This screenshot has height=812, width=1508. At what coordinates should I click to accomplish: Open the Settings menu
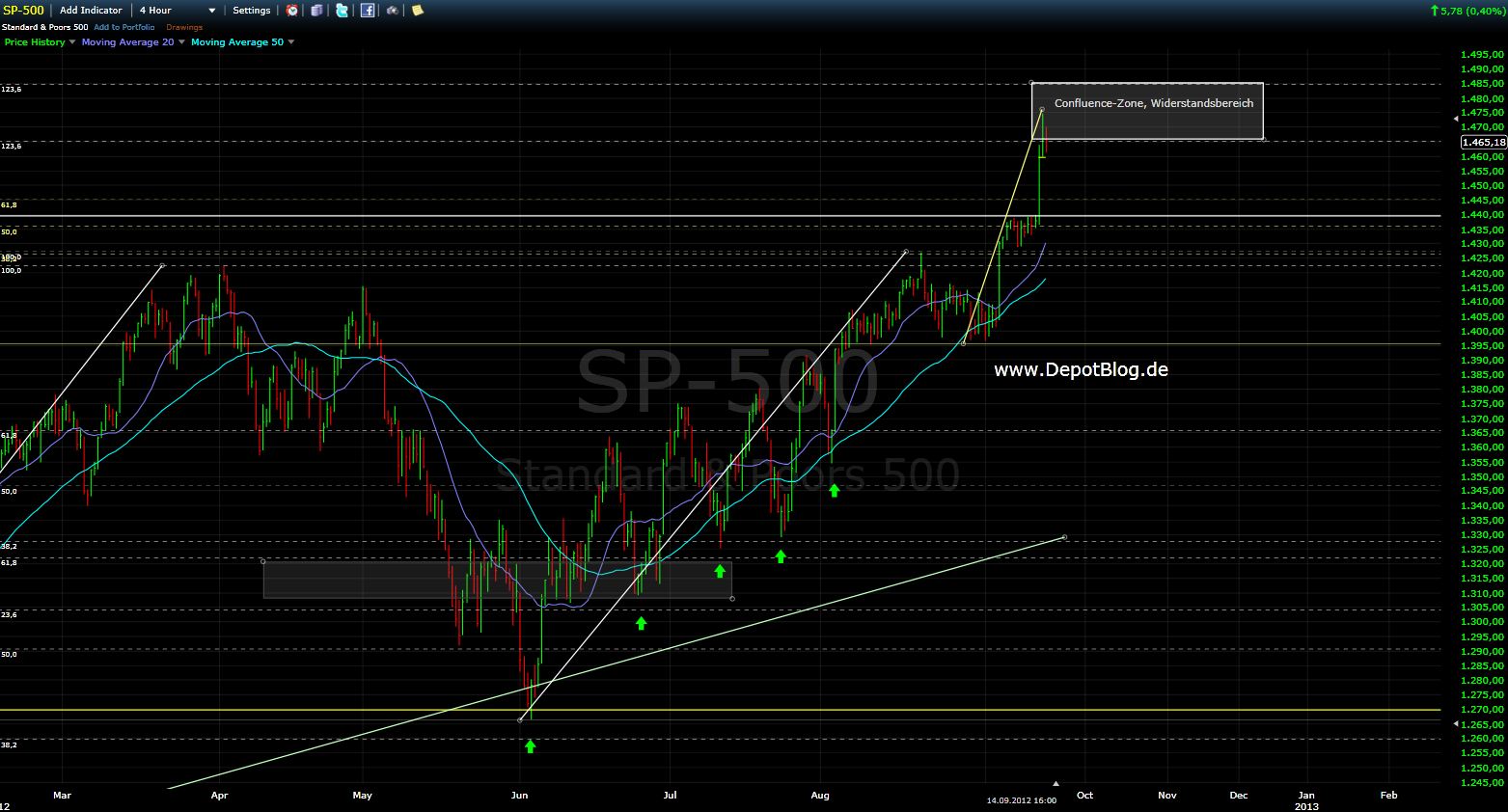tap(252, 11)
